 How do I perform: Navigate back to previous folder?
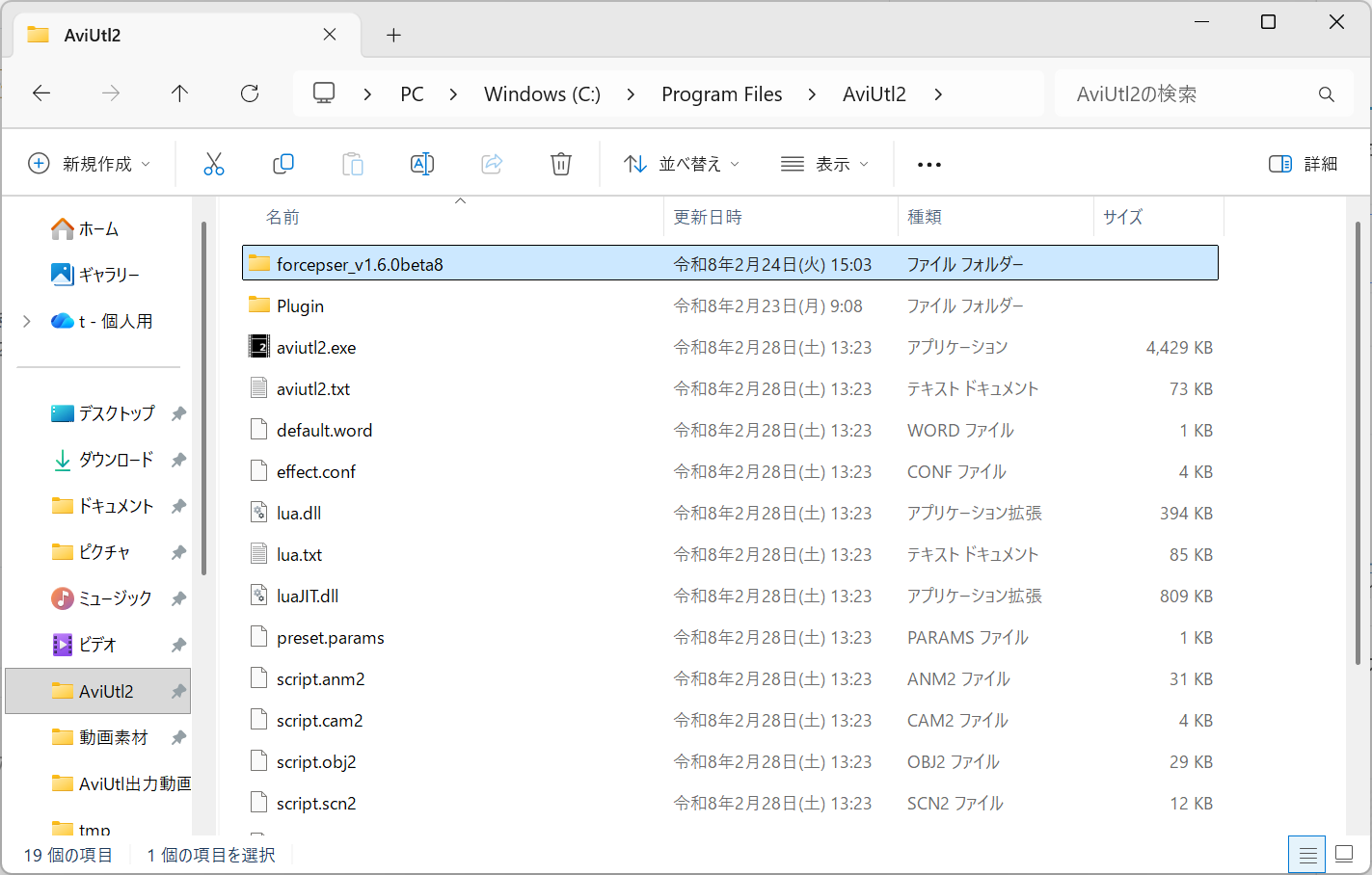click(x=41, y=93)
